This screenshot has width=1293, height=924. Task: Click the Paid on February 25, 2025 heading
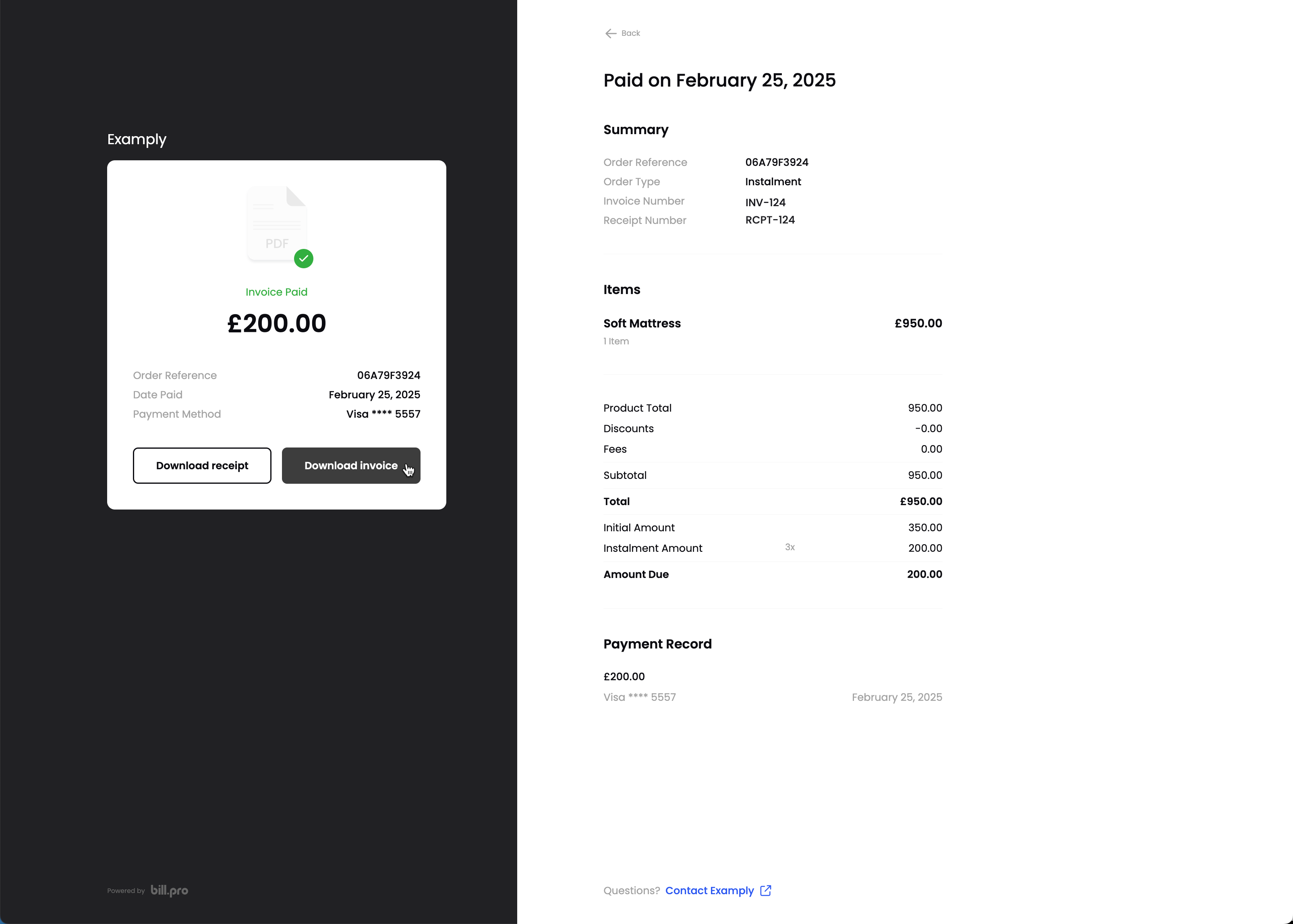pos(719,80)
